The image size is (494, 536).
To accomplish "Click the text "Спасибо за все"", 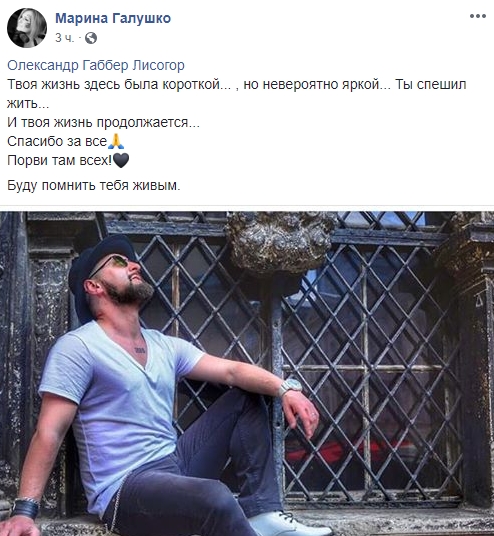I will pyautogui.click(x=57, y=141).
